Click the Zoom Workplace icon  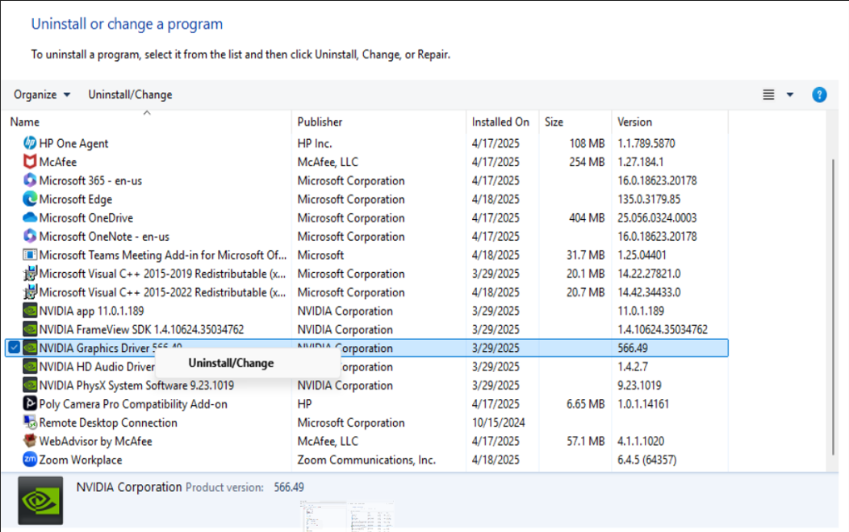30,460
